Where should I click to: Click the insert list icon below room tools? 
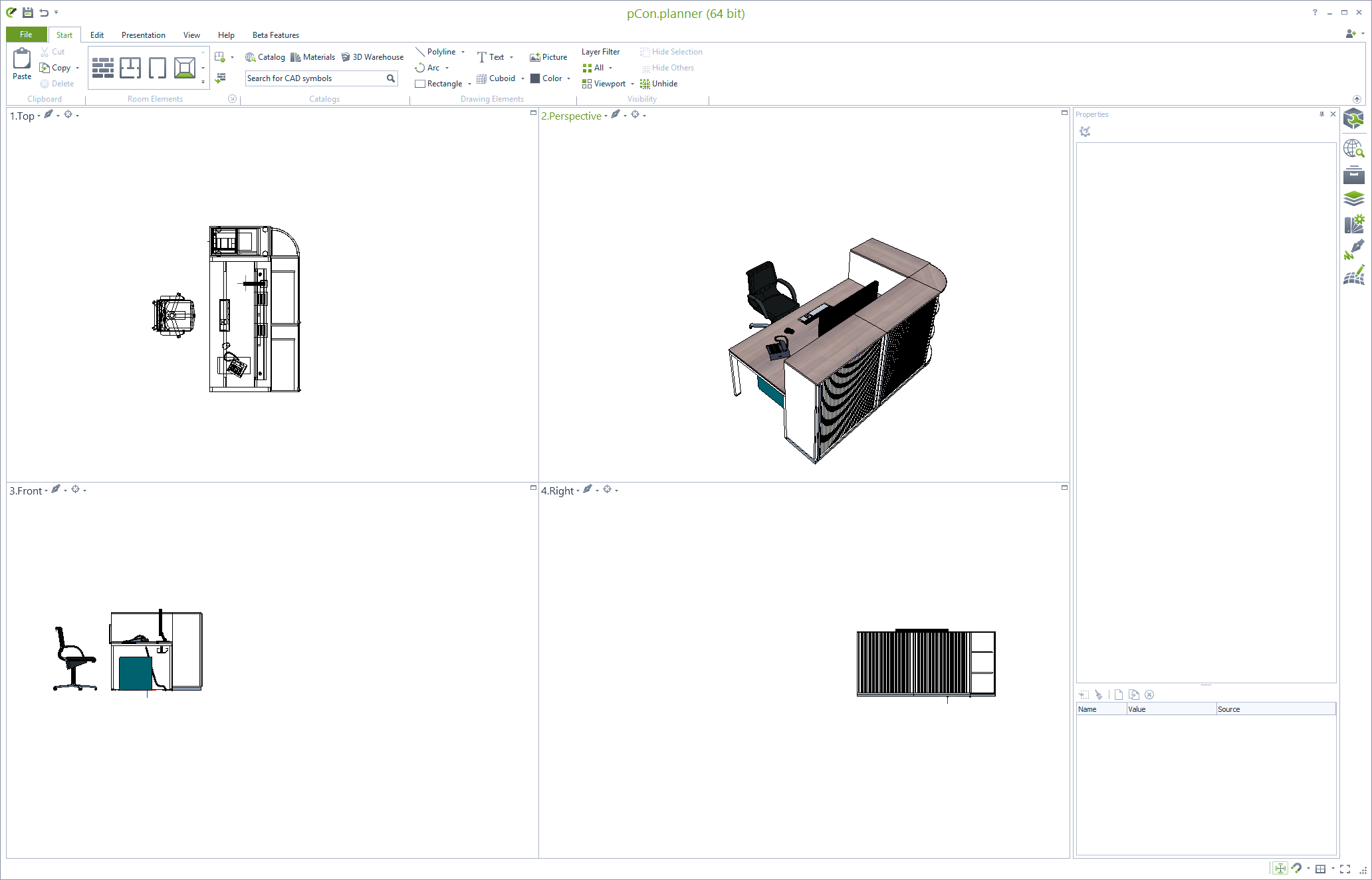click(221, 78)
